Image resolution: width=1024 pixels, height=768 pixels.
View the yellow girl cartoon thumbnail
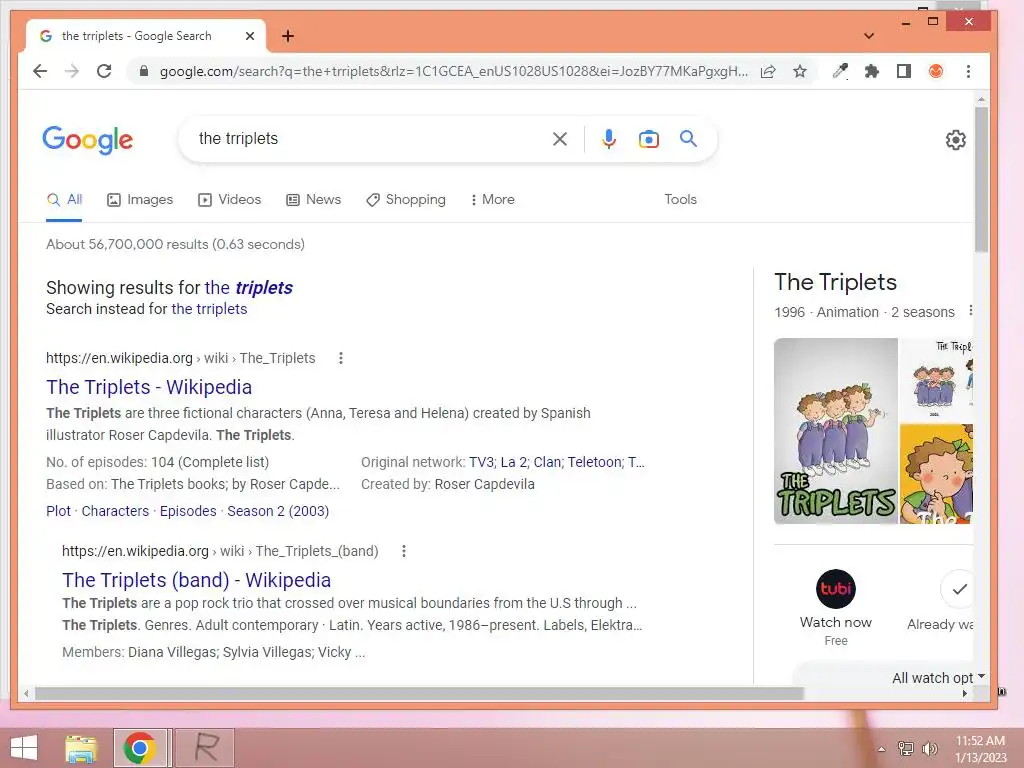[x=936, y=473]
